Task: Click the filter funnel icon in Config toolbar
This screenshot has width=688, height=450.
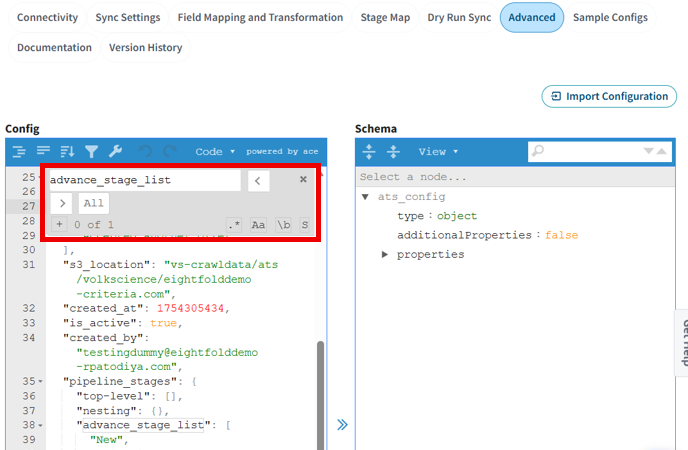Action: pos(91,152)
